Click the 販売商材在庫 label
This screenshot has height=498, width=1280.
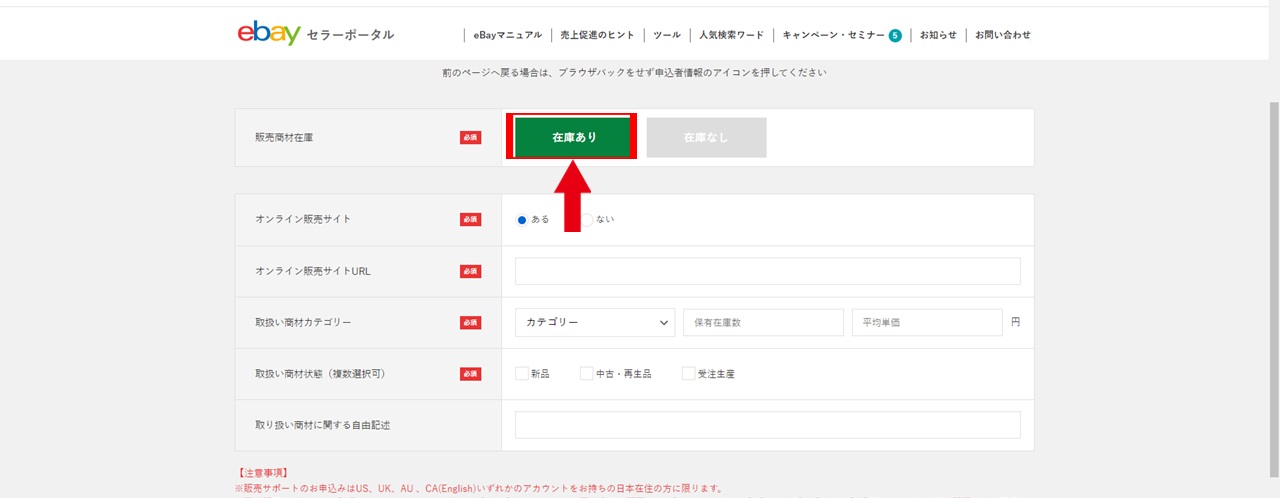tap(284, 137)
